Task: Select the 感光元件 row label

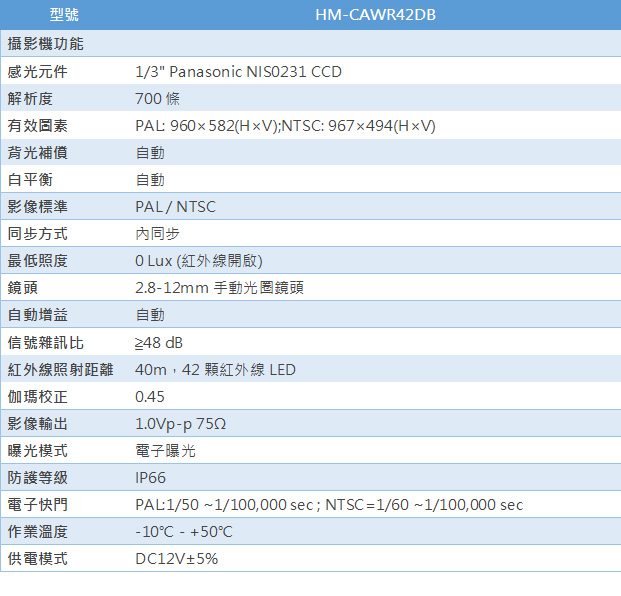Action: click(x=37, y=72)
